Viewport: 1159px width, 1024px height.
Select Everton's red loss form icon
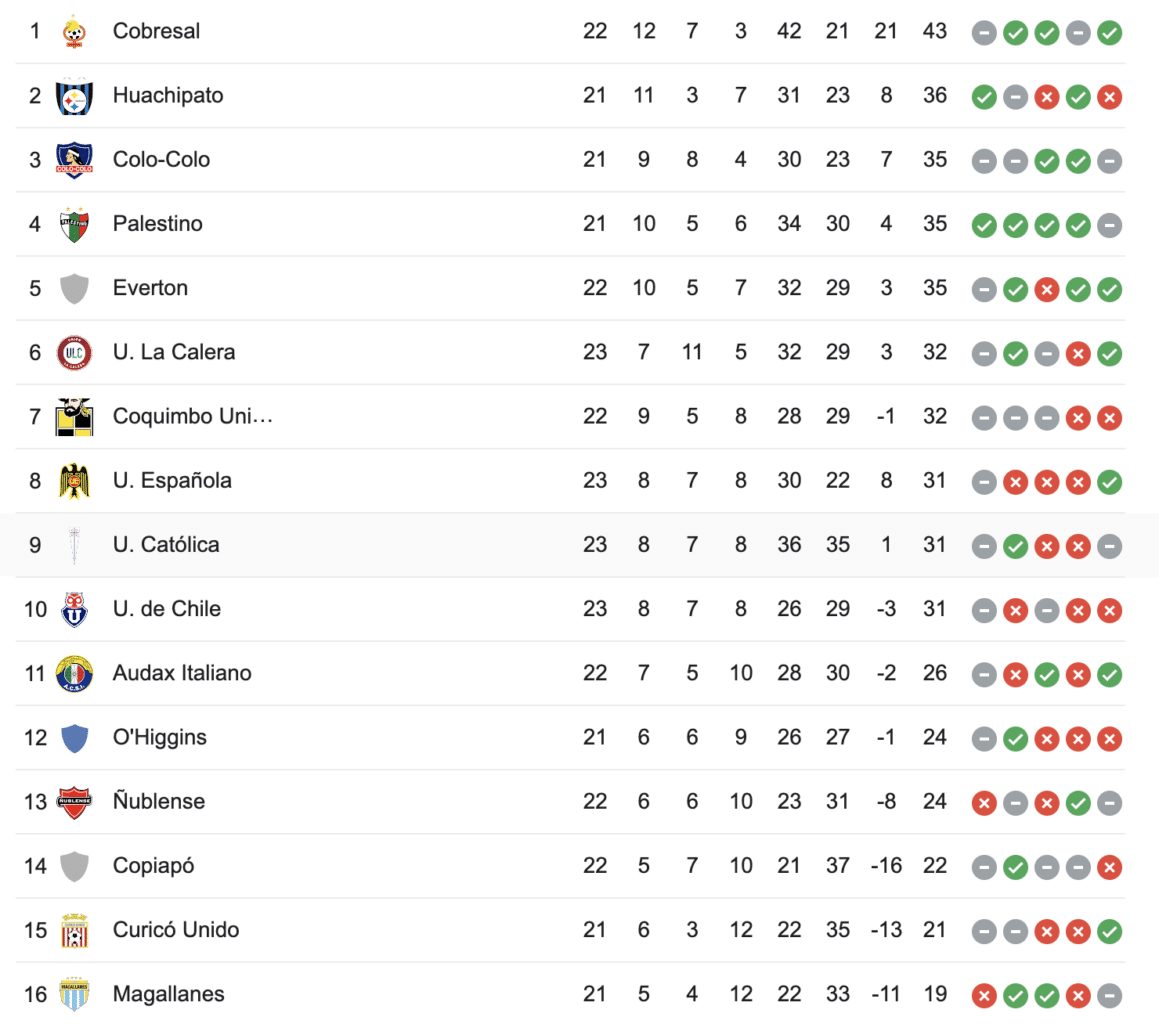tap(1047, 289)
